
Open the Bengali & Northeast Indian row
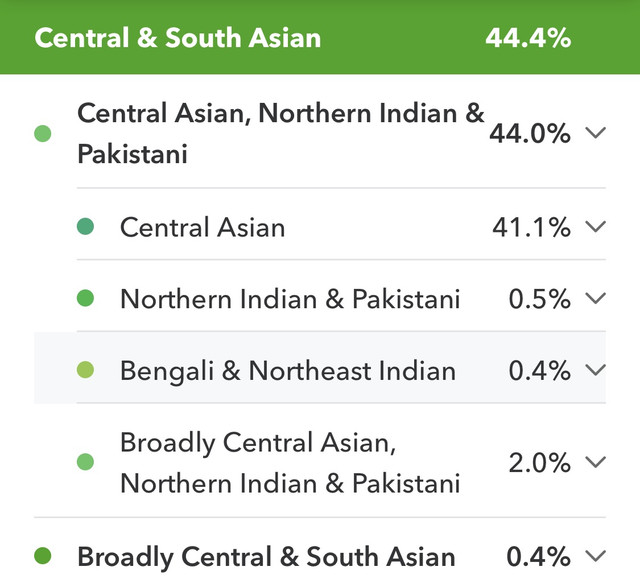(x=287, y=370)
